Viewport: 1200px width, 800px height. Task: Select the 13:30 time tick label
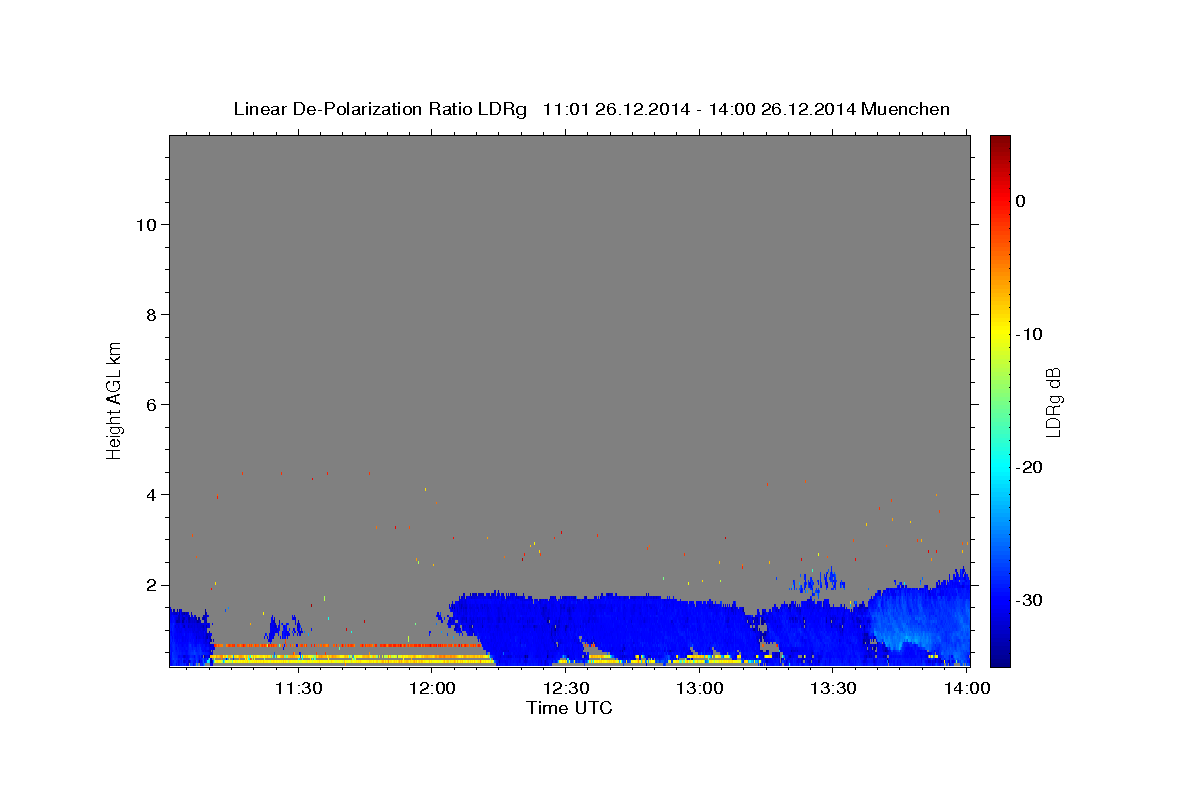pyautogui.click(x=834, y=688)
